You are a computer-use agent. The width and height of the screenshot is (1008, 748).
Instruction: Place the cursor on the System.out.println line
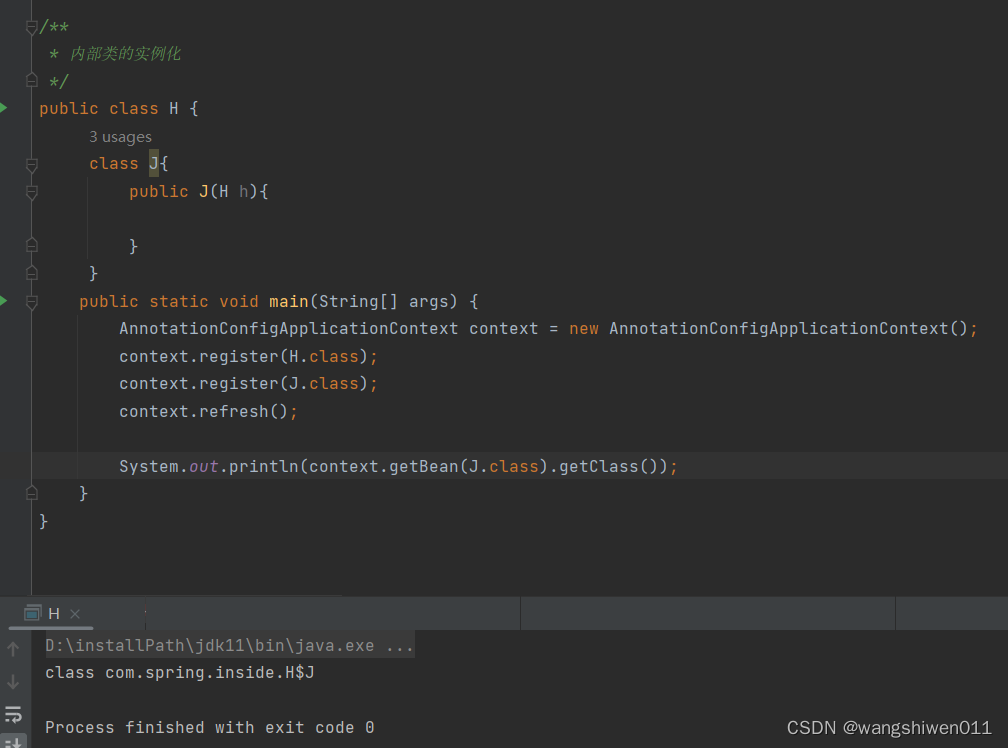[398, 466]
